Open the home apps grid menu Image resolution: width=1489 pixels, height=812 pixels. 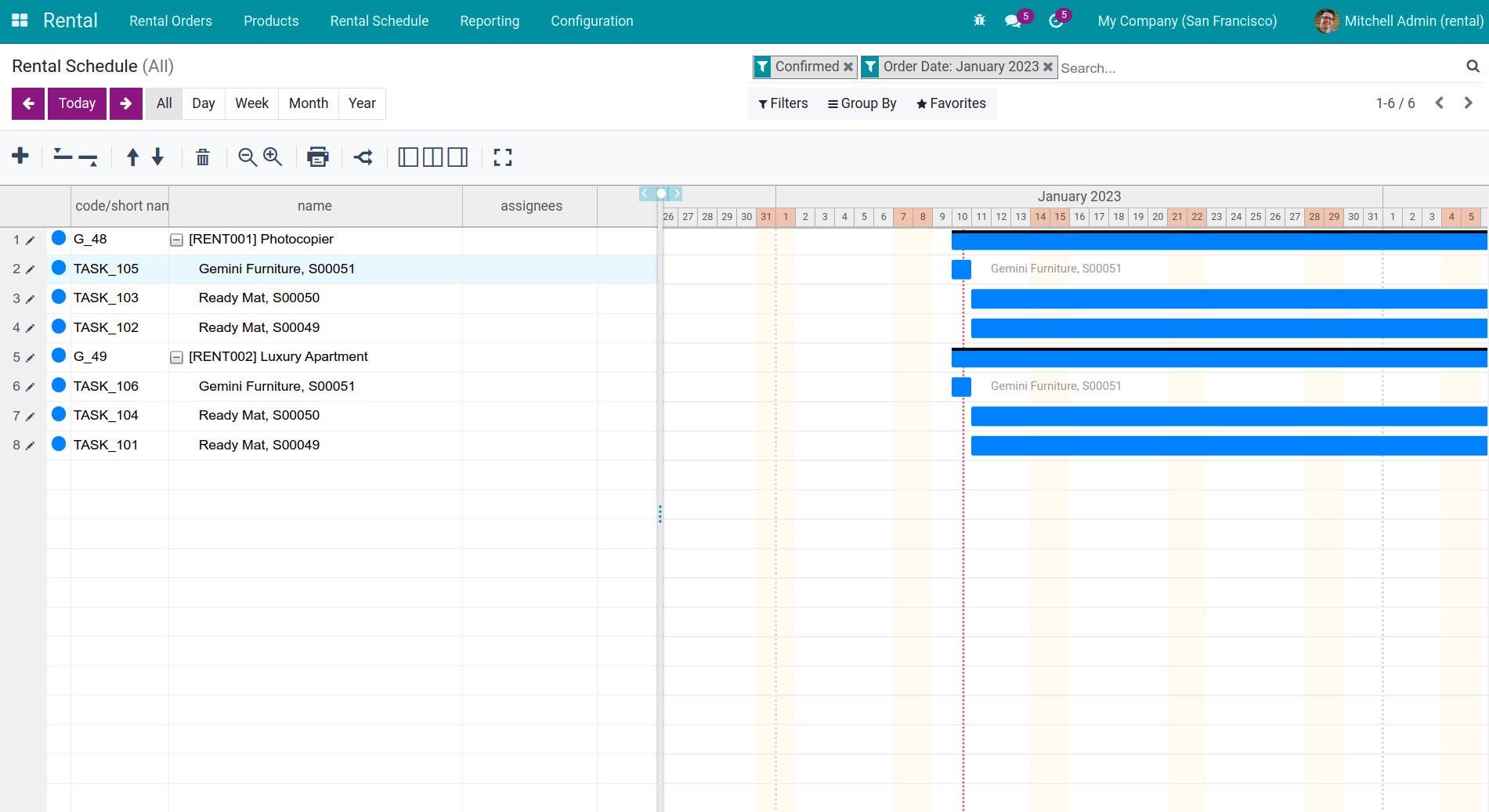click(20, 21)
